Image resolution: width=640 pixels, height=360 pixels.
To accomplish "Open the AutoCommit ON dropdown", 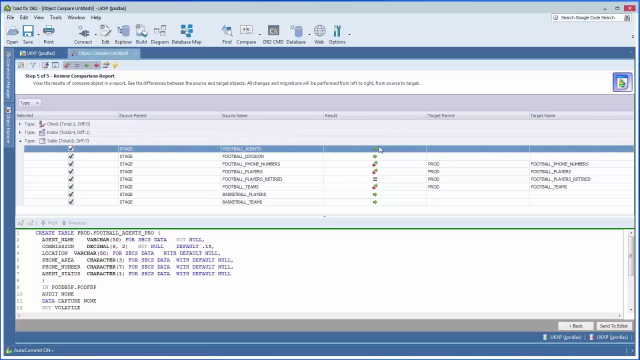I will pyautogui.click(x=33, y=350).
